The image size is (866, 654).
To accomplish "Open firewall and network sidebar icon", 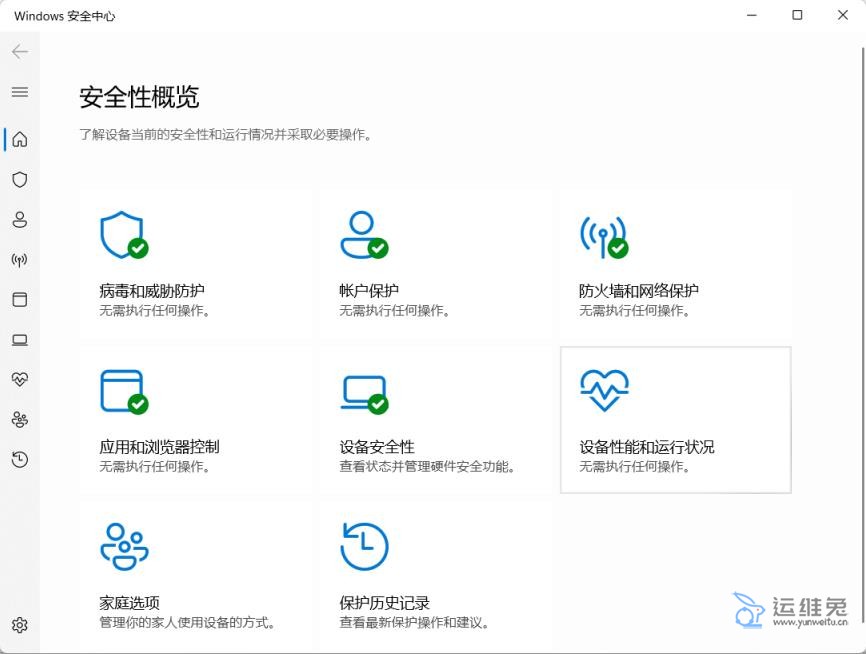I will coord(19,260).
